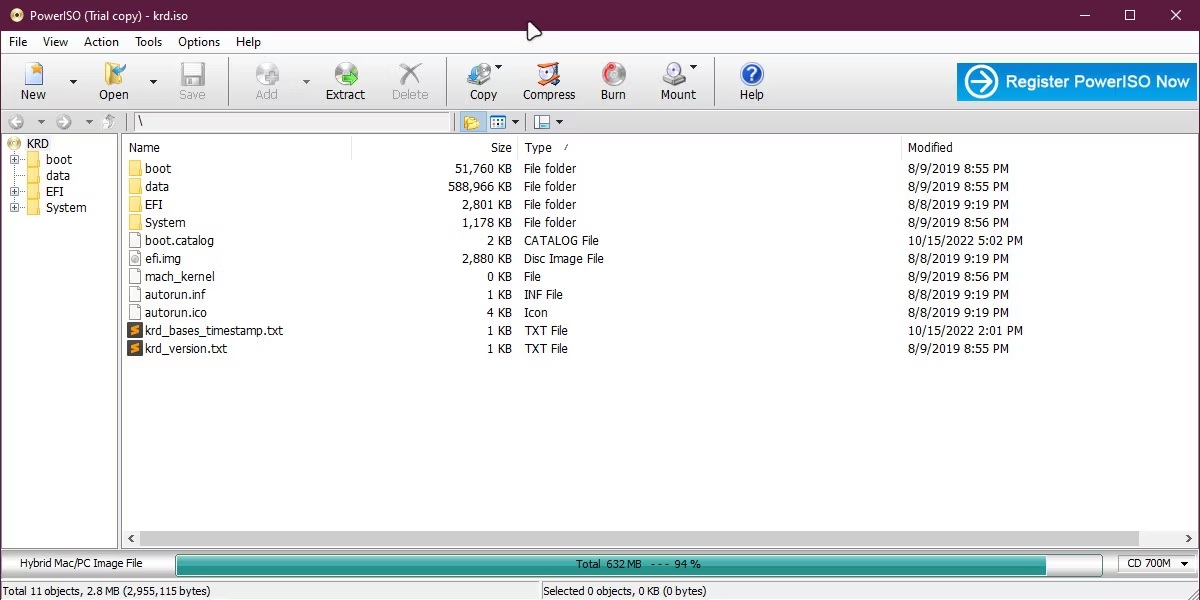This screenshot has width=1200, height=600.
Task: Open the Mount button dropdown arrow
Action: 693,67
